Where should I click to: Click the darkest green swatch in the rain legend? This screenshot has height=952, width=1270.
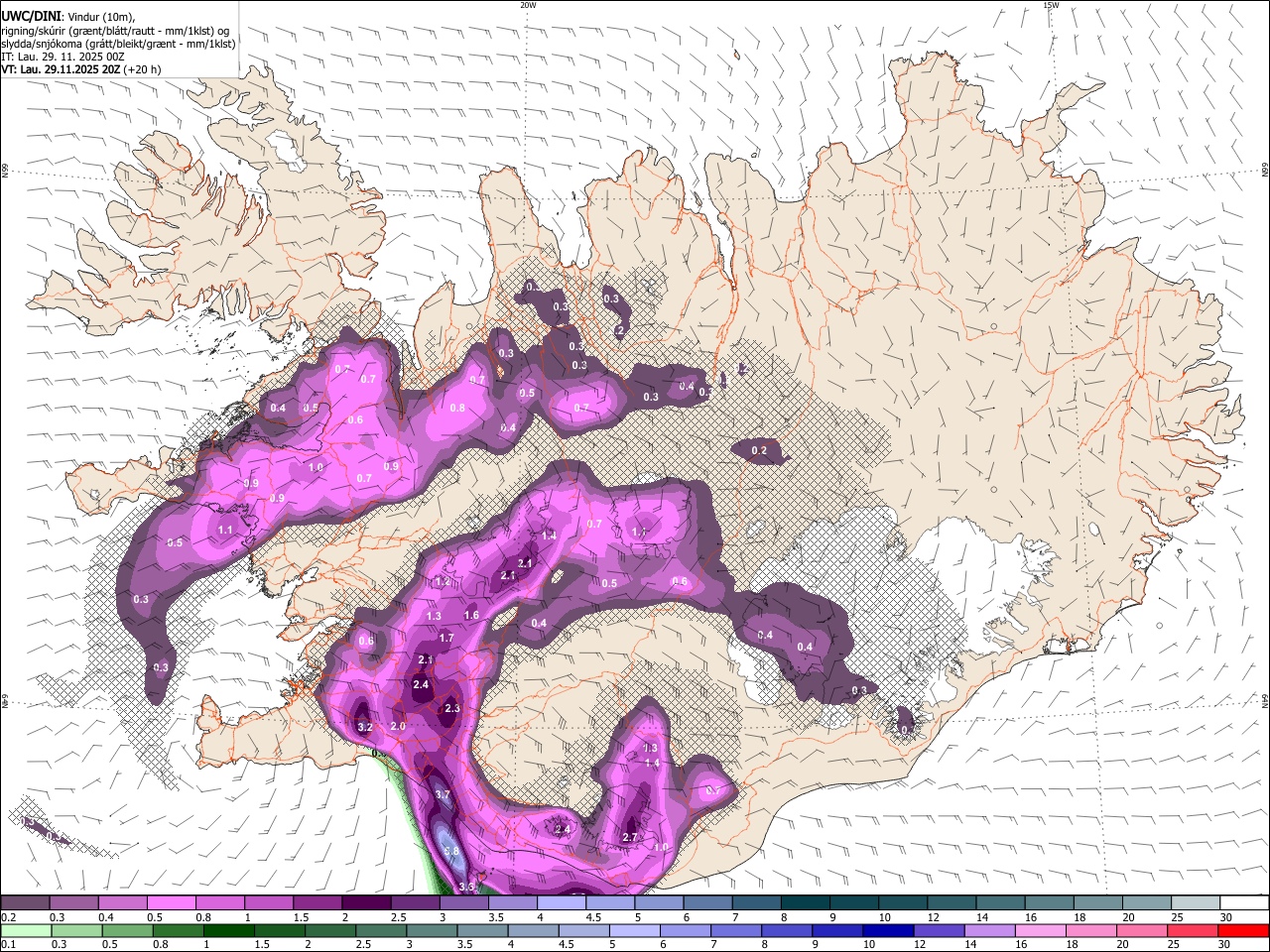click(x=229, y=931)
